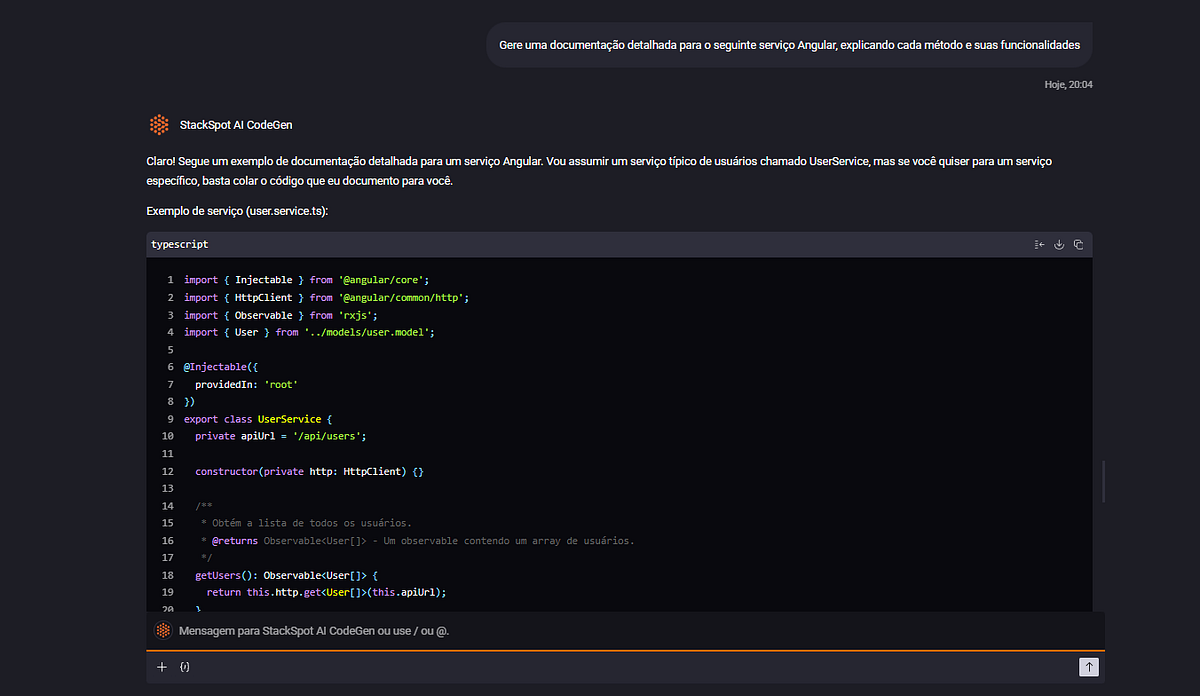1200x696 pixels.
Task: Click the Hoje, 20:04 timestamp
Action: (x=1069, y=84)
